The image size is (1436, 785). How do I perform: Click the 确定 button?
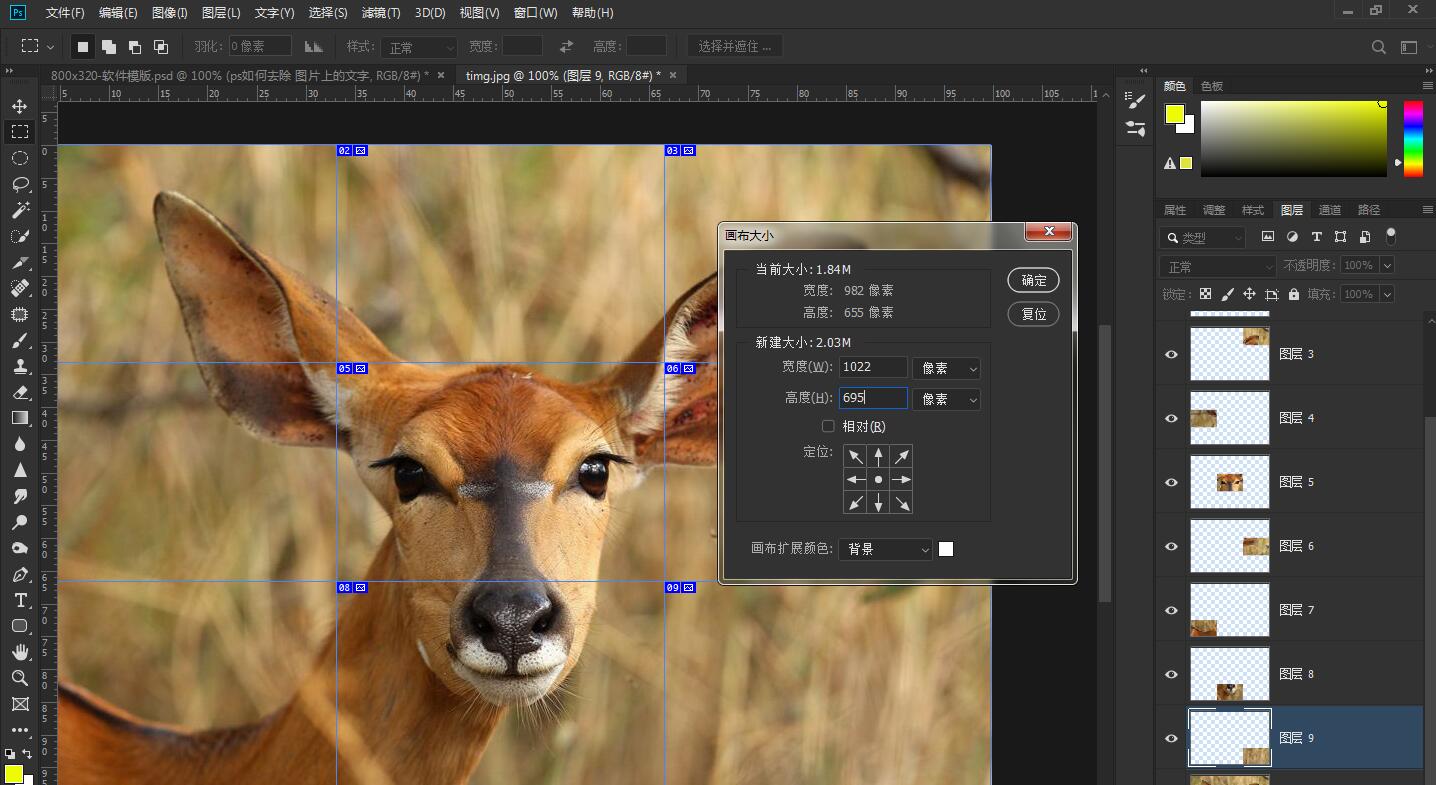(x=1033, y=280)
